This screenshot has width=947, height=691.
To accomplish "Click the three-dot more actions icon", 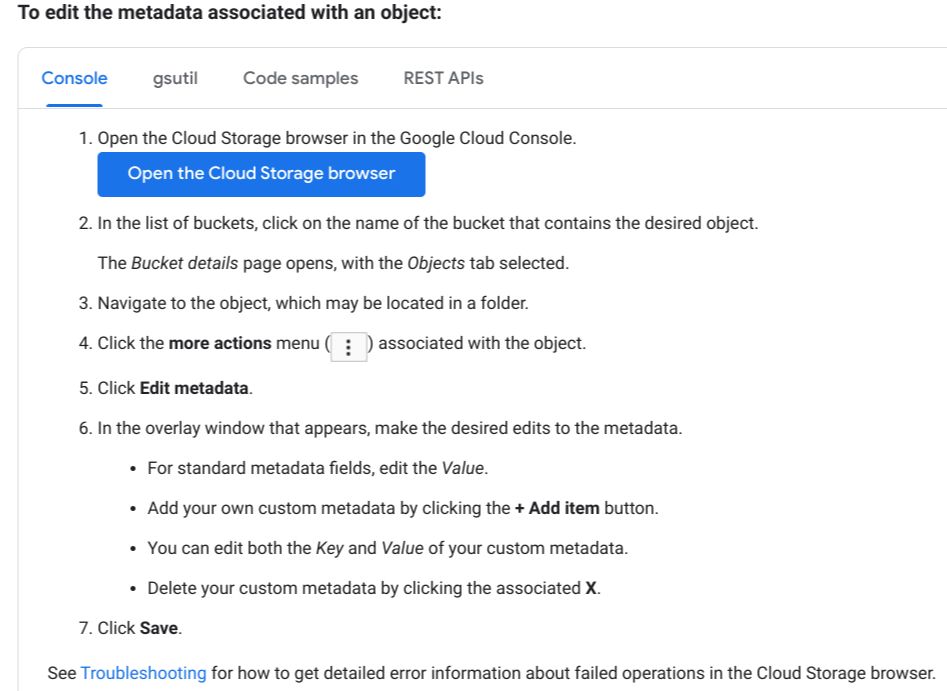I will click(x=348, y=346).
